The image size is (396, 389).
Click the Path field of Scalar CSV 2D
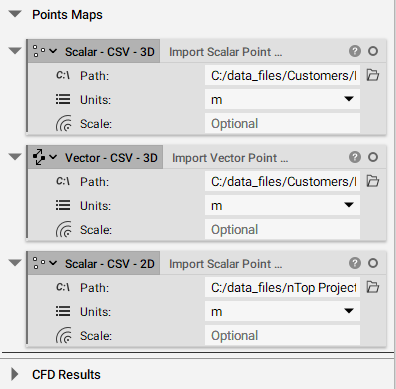point(282,287)
